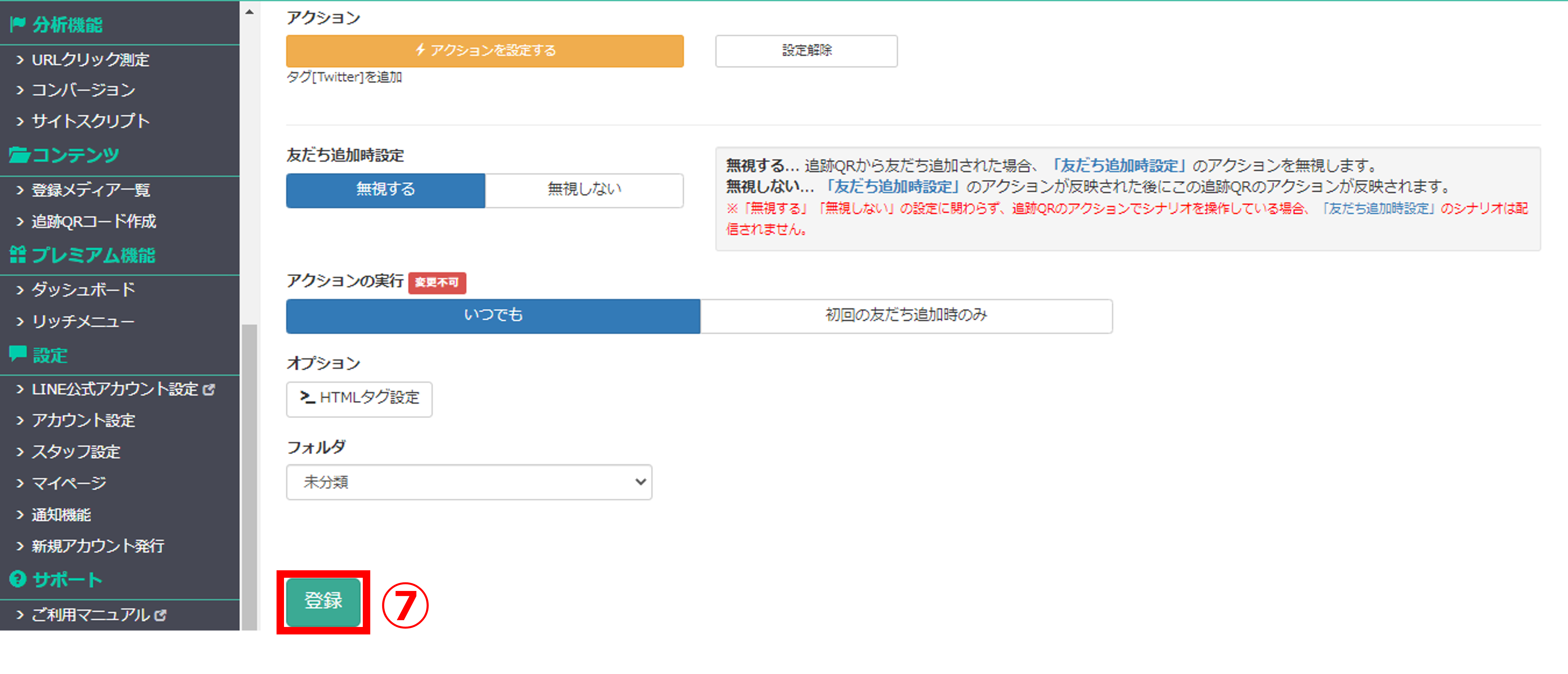Click external link icon next to ご利用マニュアル

point(161,615)
